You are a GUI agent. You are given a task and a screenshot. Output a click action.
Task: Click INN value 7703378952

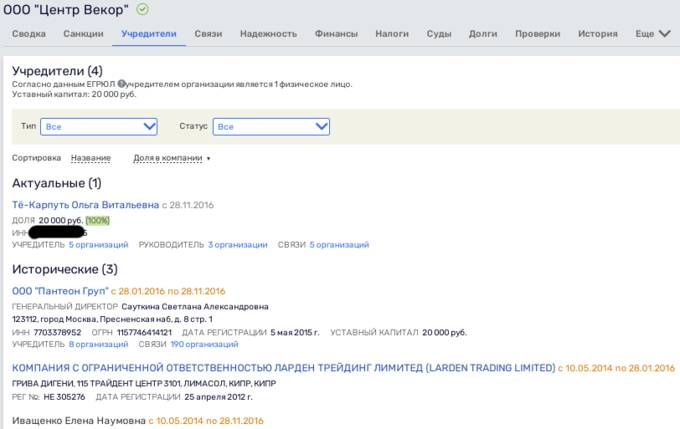coord(57,332)
